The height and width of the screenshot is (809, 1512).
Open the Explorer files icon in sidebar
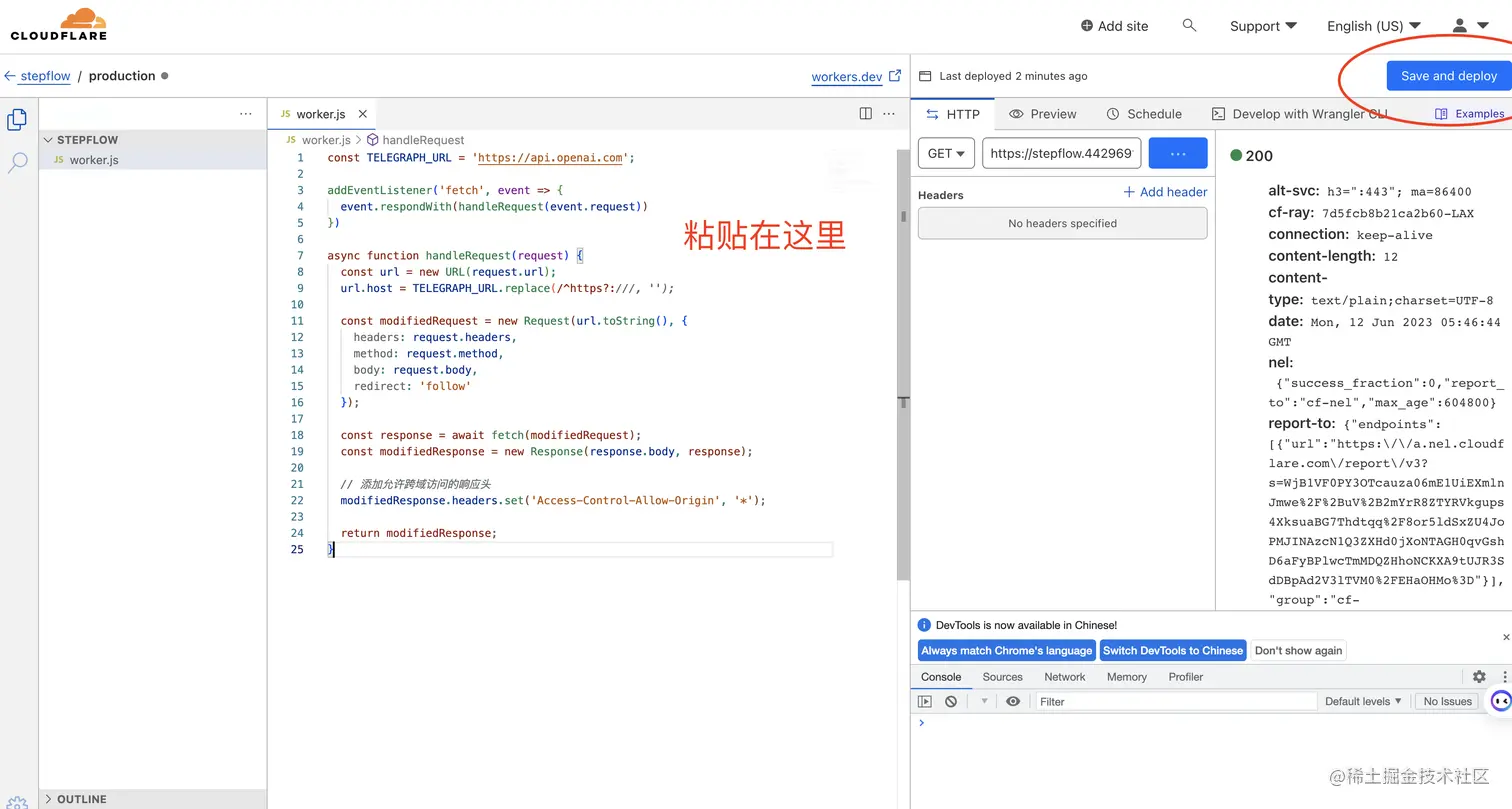[17, 120]
